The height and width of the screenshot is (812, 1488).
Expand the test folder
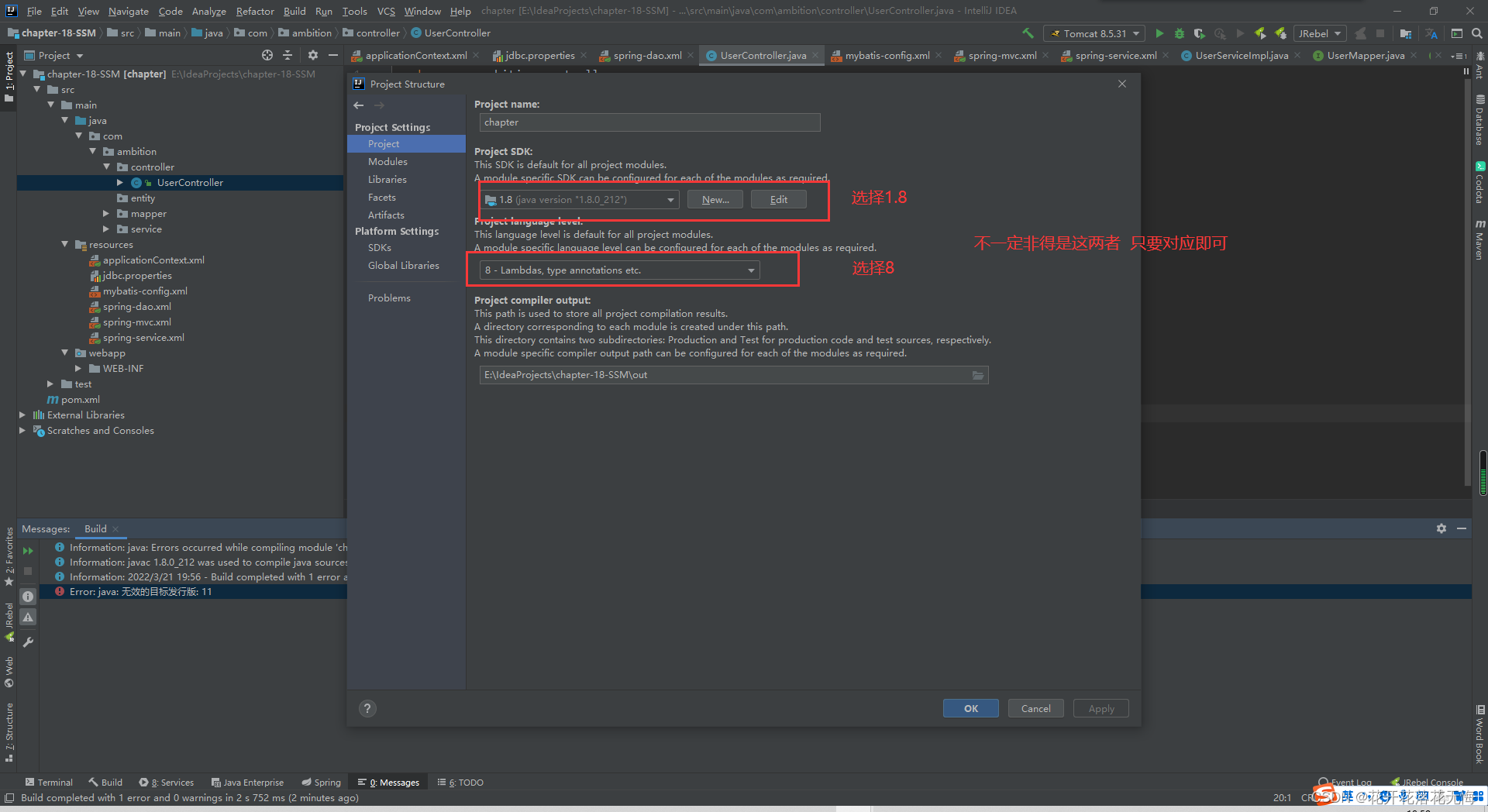click(x=50, y=384)
